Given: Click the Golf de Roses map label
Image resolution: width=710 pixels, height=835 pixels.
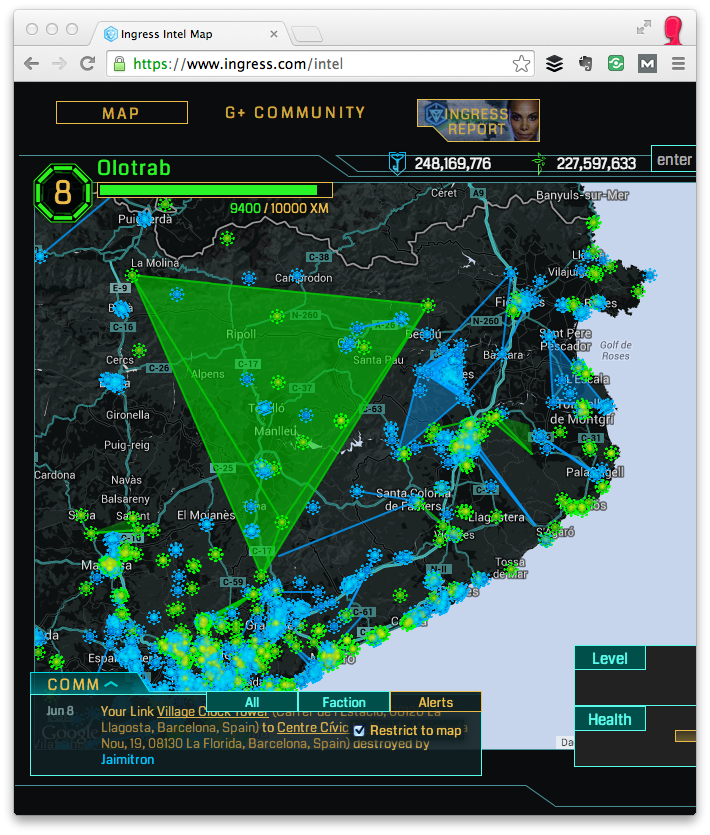Looking at the screenshot, I should tap(616, 350).
